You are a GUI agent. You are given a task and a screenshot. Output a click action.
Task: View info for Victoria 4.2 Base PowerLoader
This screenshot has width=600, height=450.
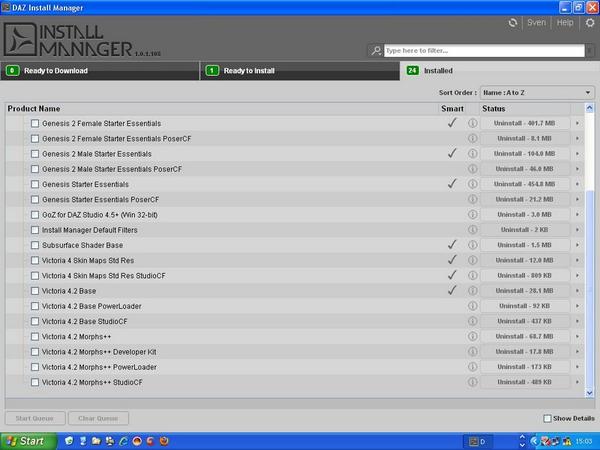click(x=473, y=306)
